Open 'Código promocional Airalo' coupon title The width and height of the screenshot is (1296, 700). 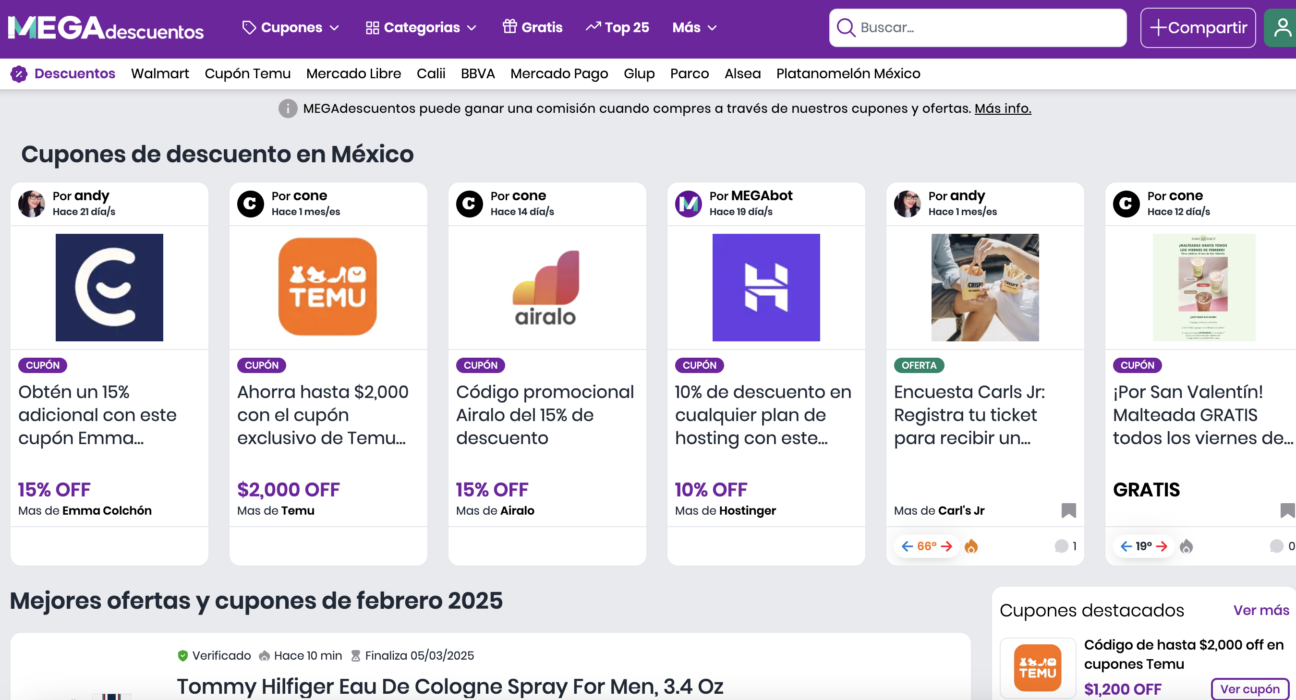545,415
